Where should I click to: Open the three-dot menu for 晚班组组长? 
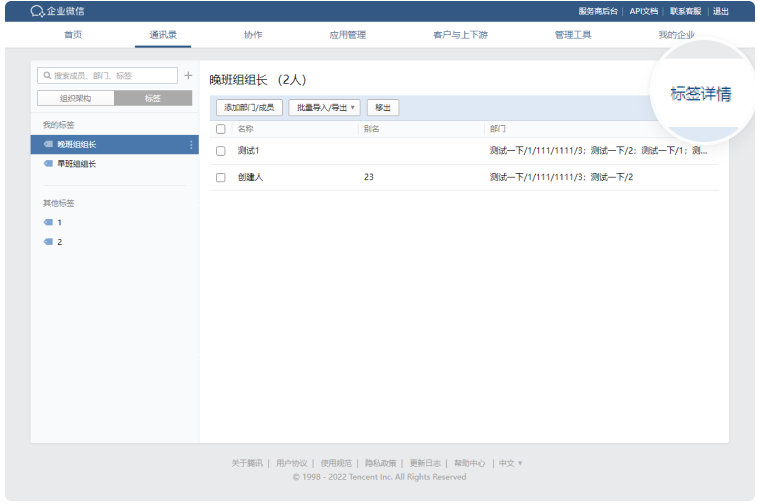point(191,145)
